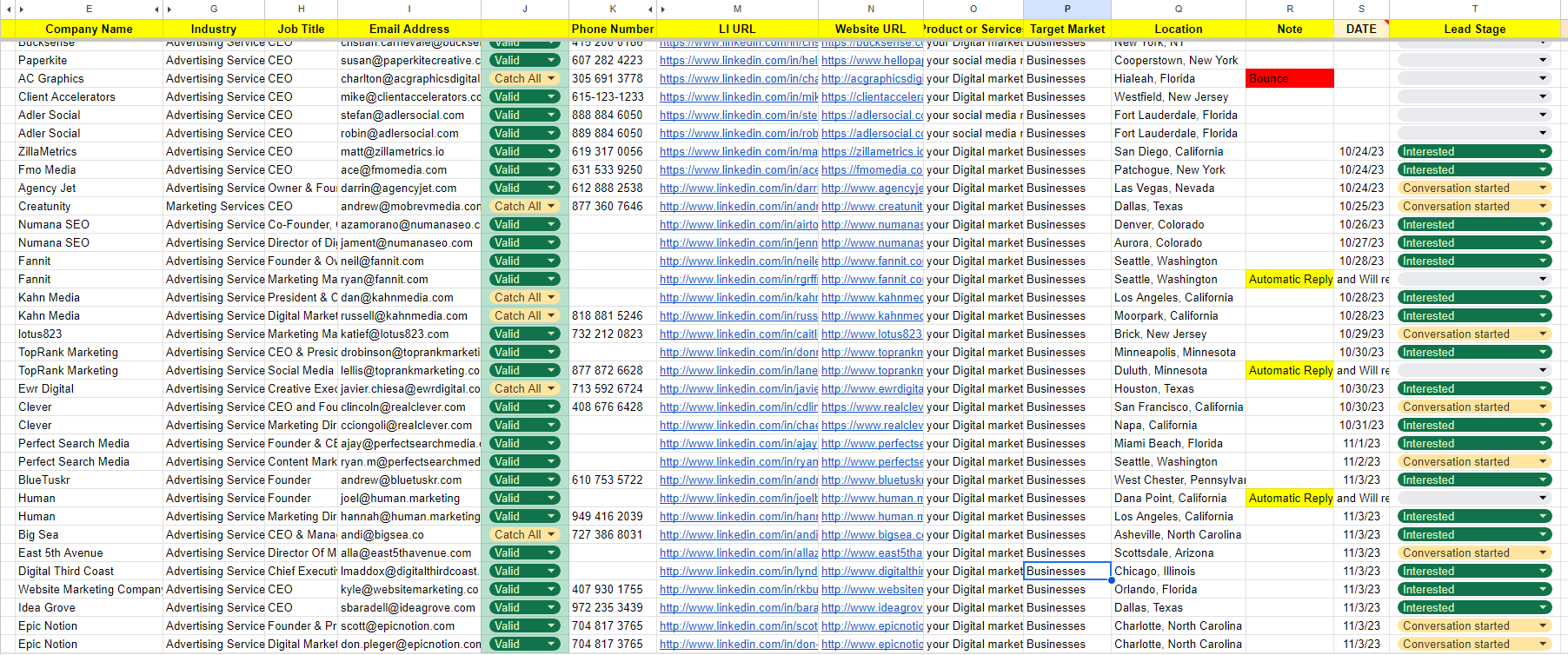Select the Company Name header cell
This screenshot has height=655, width=1568.
[x=89, y=29]
